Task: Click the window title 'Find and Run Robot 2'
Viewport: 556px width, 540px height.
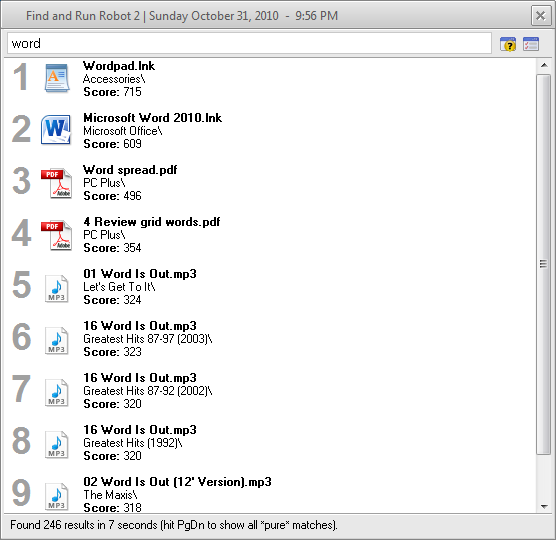Action: coord(83,16)
